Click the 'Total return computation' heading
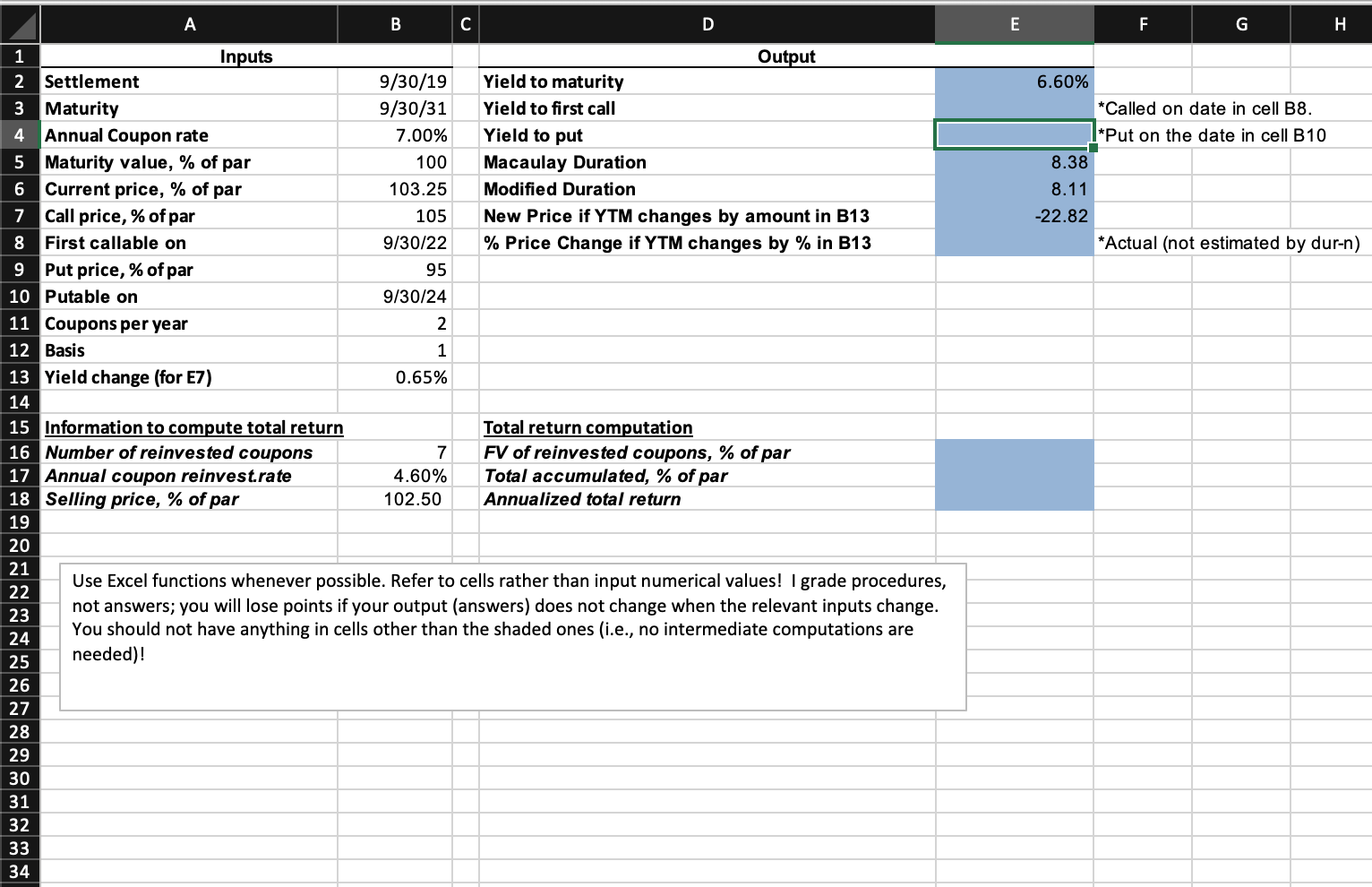Screen dimensions: 1372x887 point(588,427)
